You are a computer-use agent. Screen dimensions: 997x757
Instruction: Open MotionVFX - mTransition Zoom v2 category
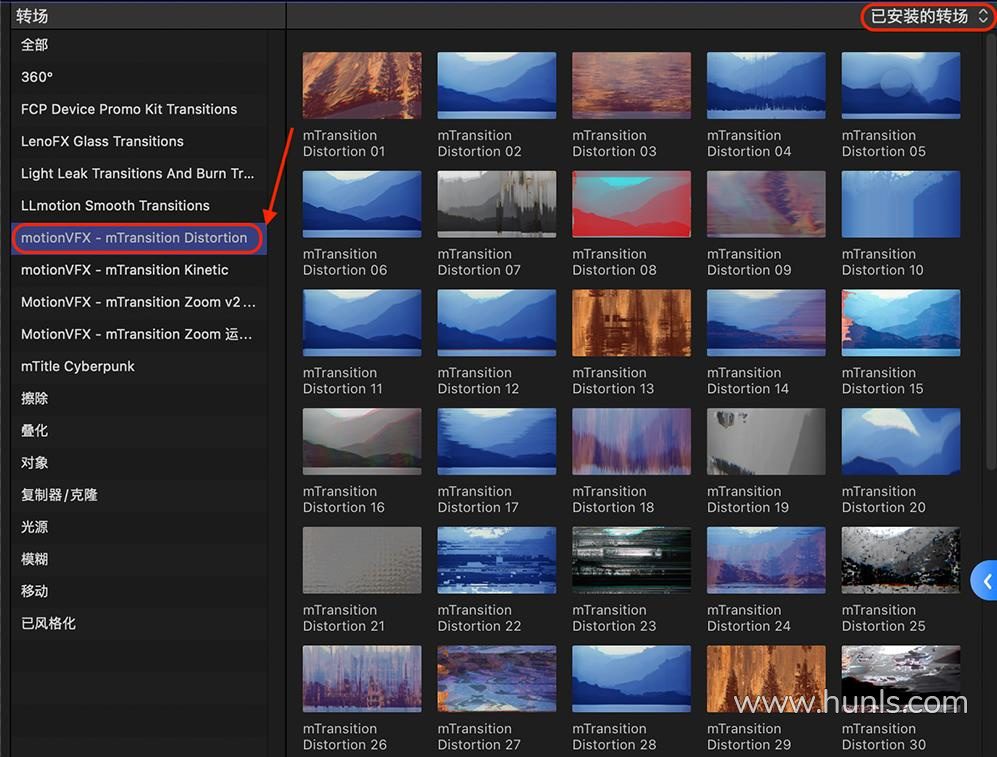point(139,302)
